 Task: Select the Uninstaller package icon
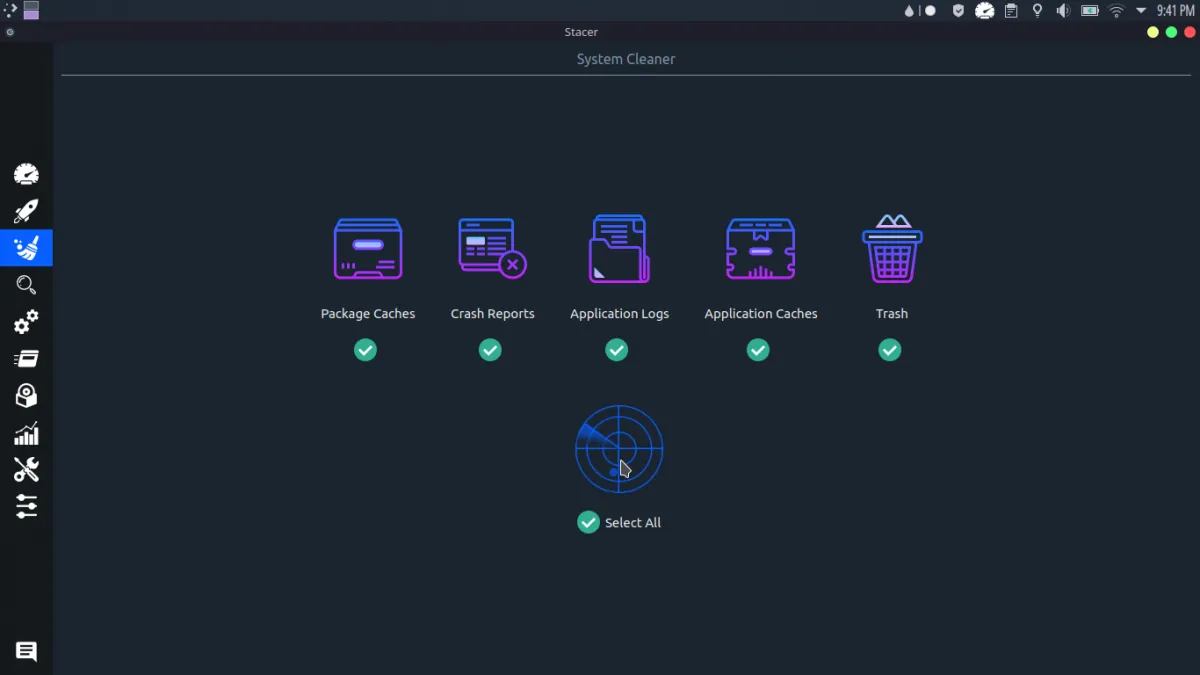(26, 395)
